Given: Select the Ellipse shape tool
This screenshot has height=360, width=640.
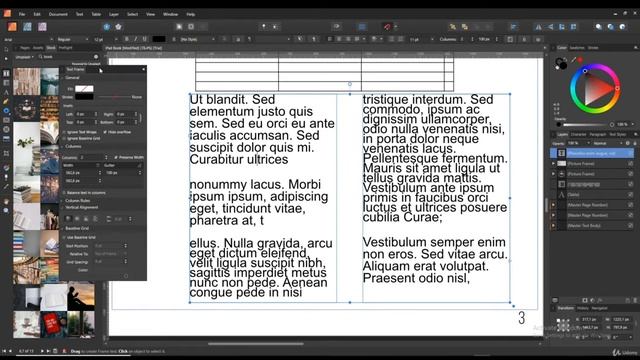Looking at the screenshot, I should click(x=6, y=111).
